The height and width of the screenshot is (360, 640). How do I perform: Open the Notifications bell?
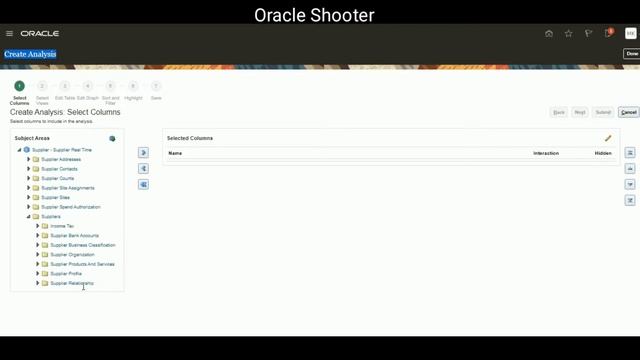608,33
